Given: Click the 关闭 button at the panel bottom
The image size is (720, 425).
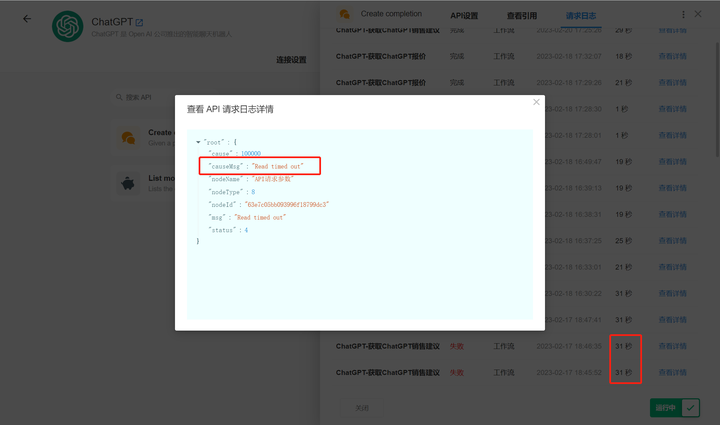Looking at the screenshot, I should [362, 408].
